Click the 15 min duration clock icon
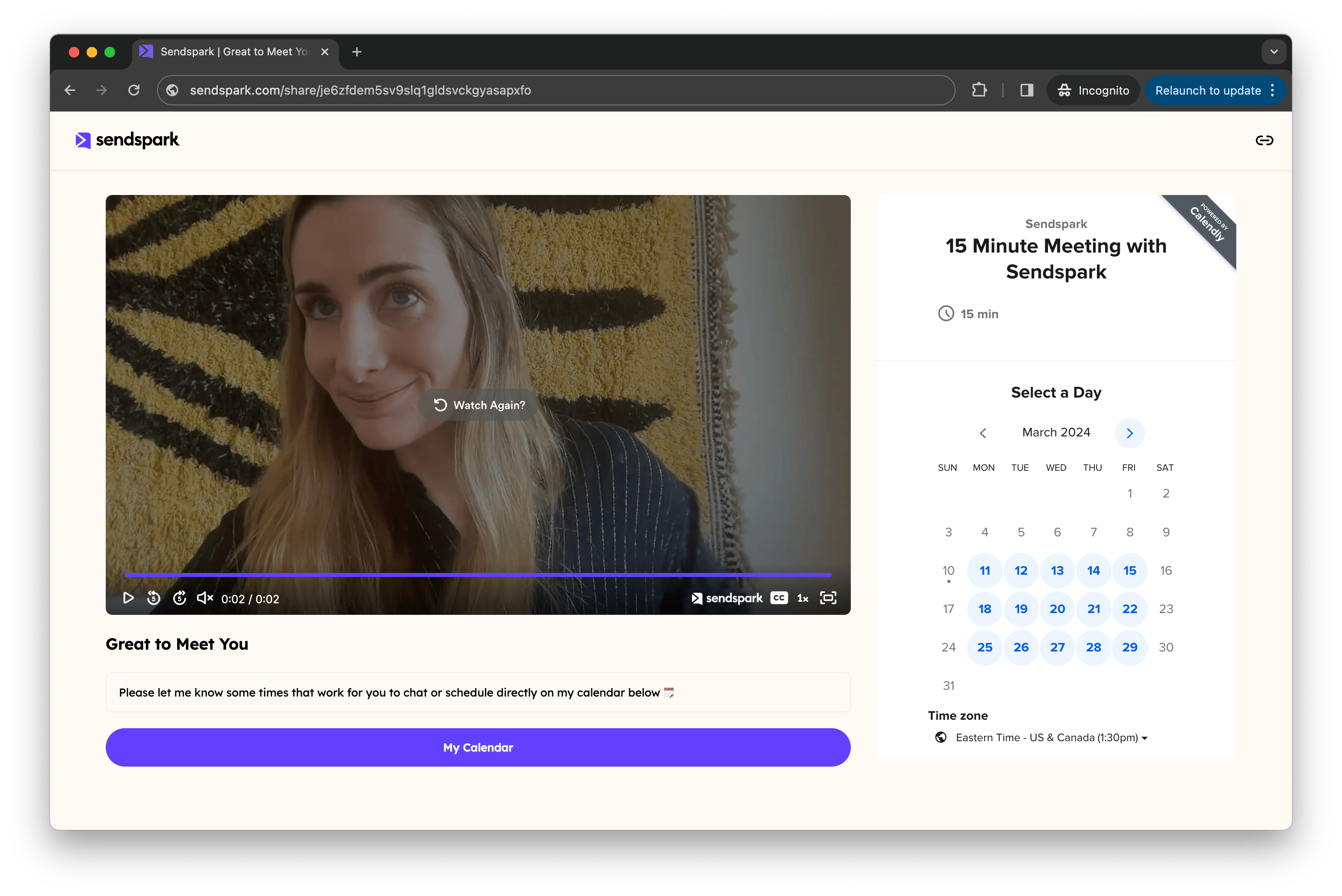This screenshot has height=896, width=1342. [x=945, y=314]
